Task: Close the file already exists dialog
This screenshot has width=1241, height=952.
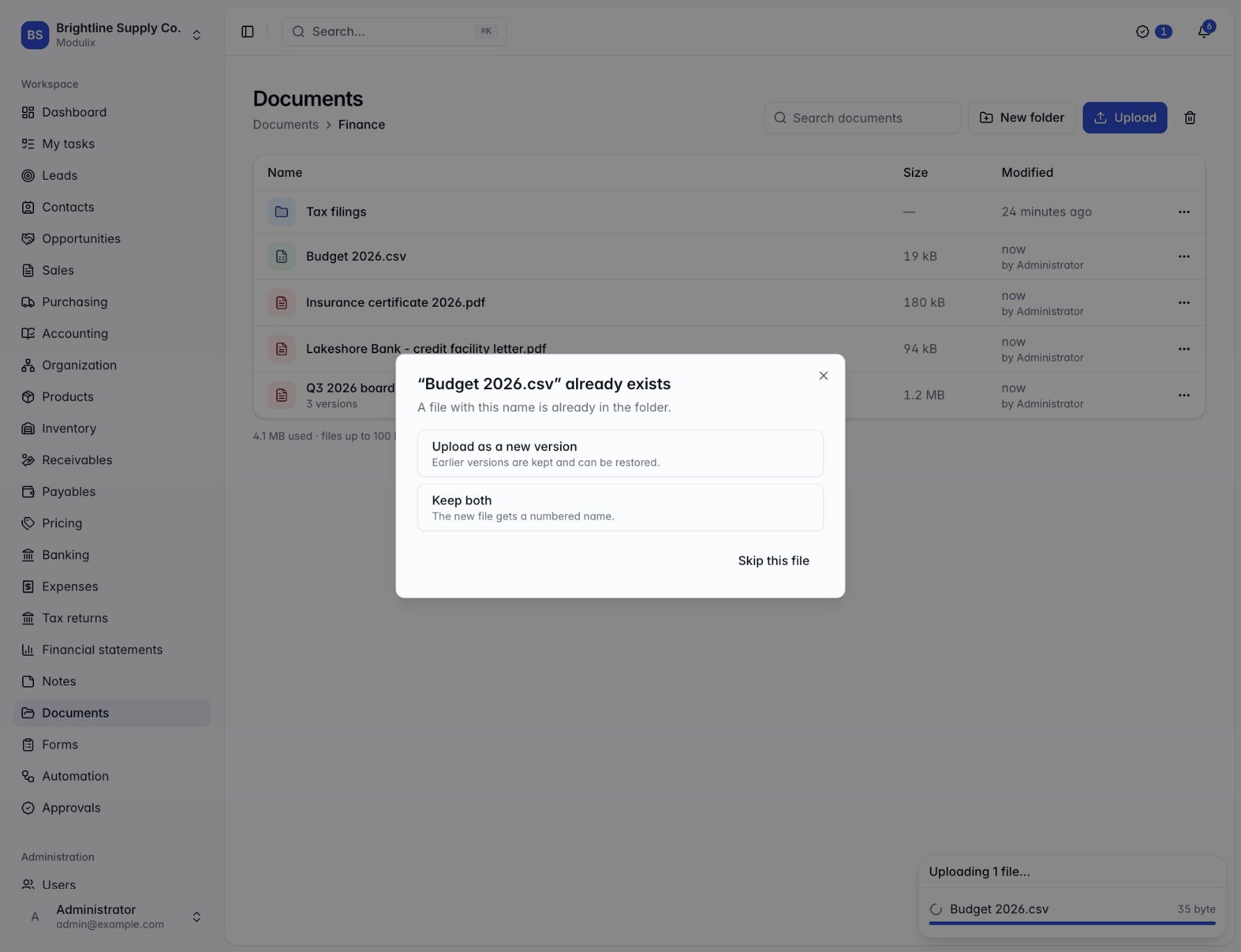Action: point(823,375)
